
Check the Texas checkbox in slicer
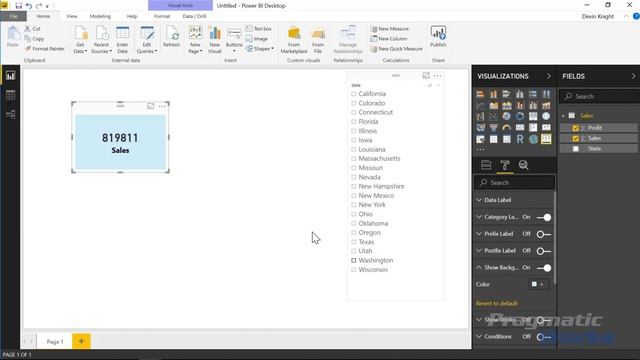(x=353, y=242)
